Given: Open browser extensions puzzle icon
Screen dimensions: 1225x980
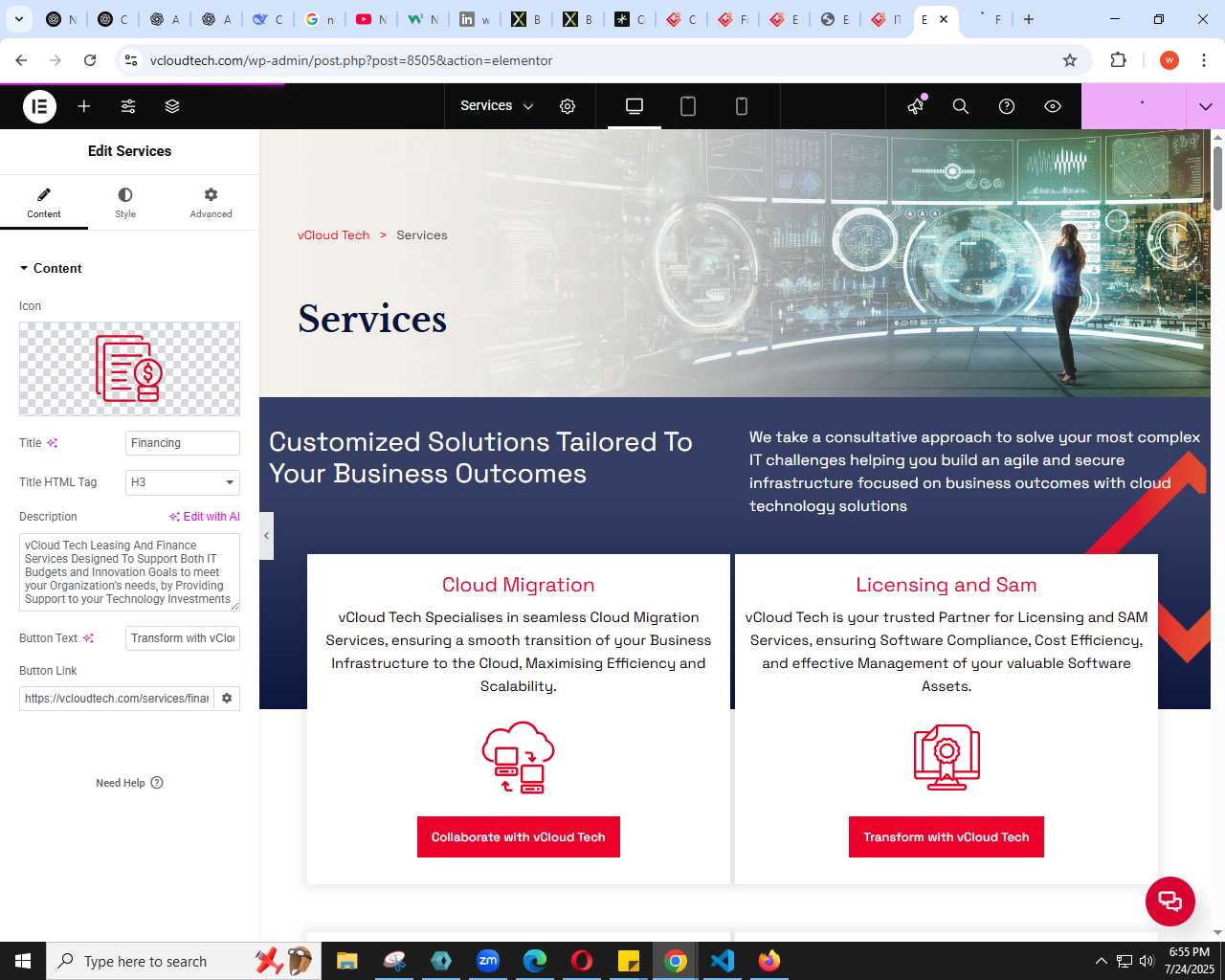Looking at the screenshot, I should [x=1118, y=60].
